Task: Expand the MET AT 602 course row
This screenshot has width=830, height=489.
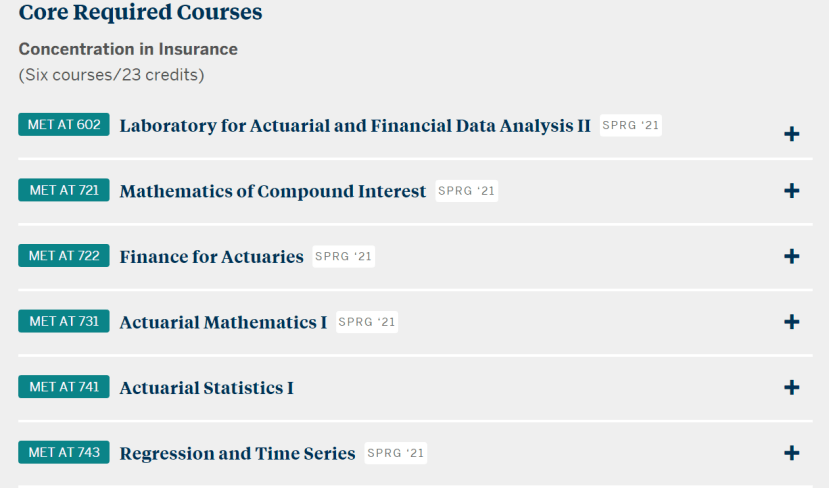Action: pyautogui.click(x=791, y=134)
